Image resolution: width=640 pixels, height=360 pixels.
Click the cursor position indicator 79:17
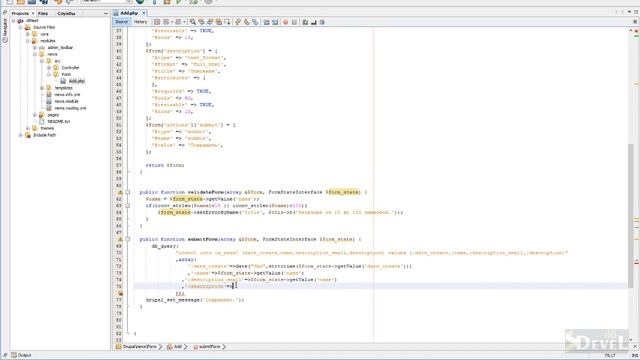610,356
